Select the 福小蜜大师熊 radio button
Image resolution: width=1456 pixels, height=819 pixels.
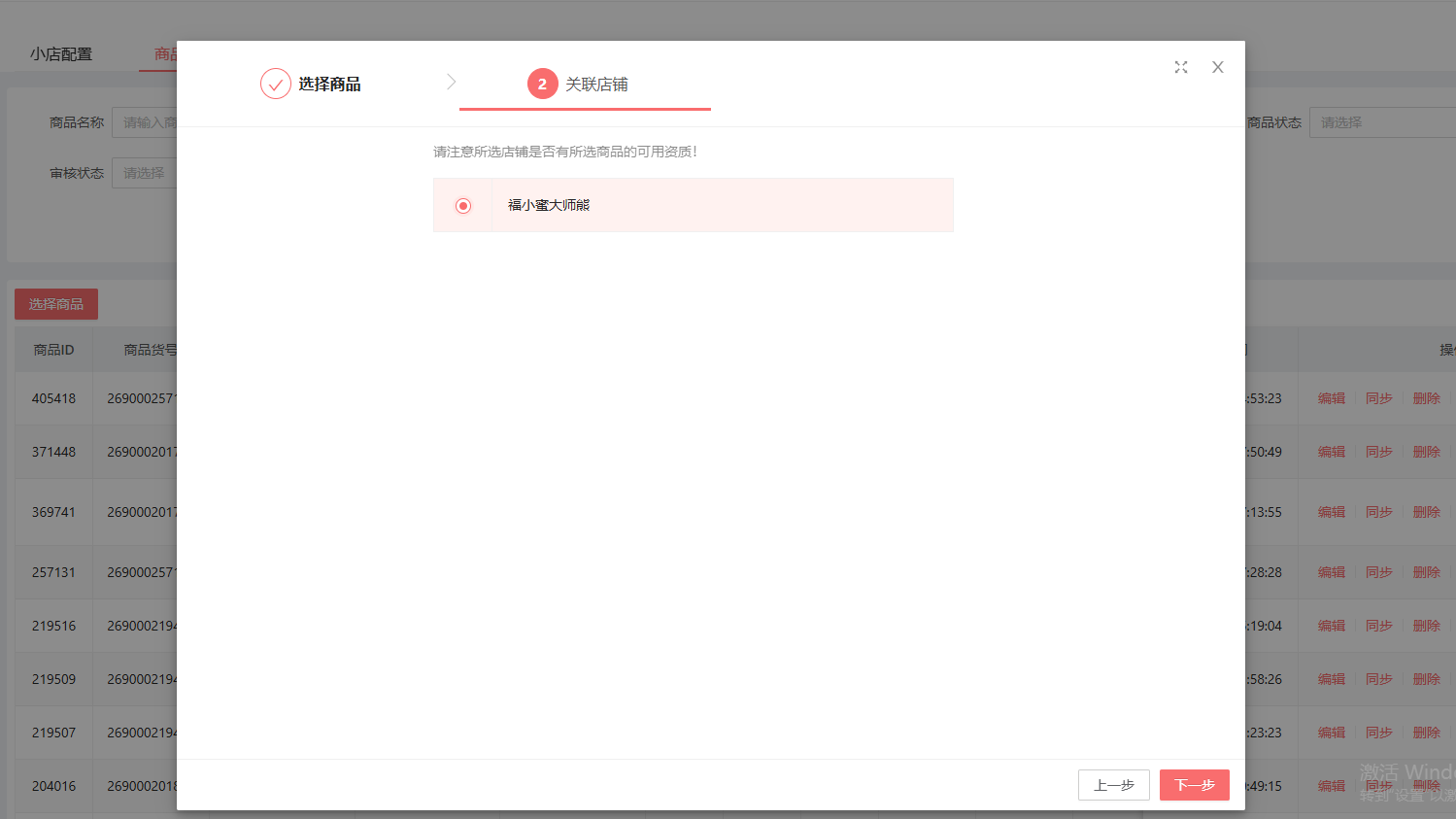click(463, 206)
